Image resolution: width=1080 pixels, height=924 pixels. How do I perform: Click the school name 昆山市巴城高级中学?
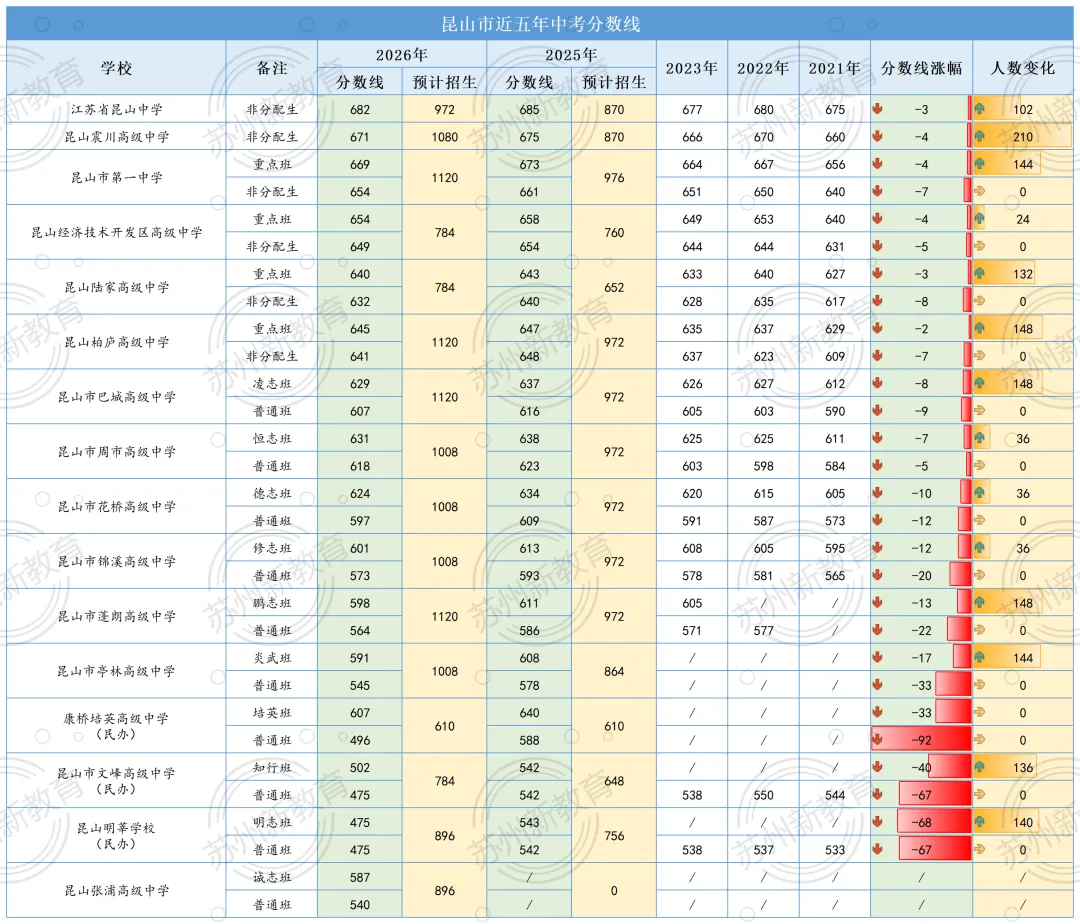tap(116, 397)
